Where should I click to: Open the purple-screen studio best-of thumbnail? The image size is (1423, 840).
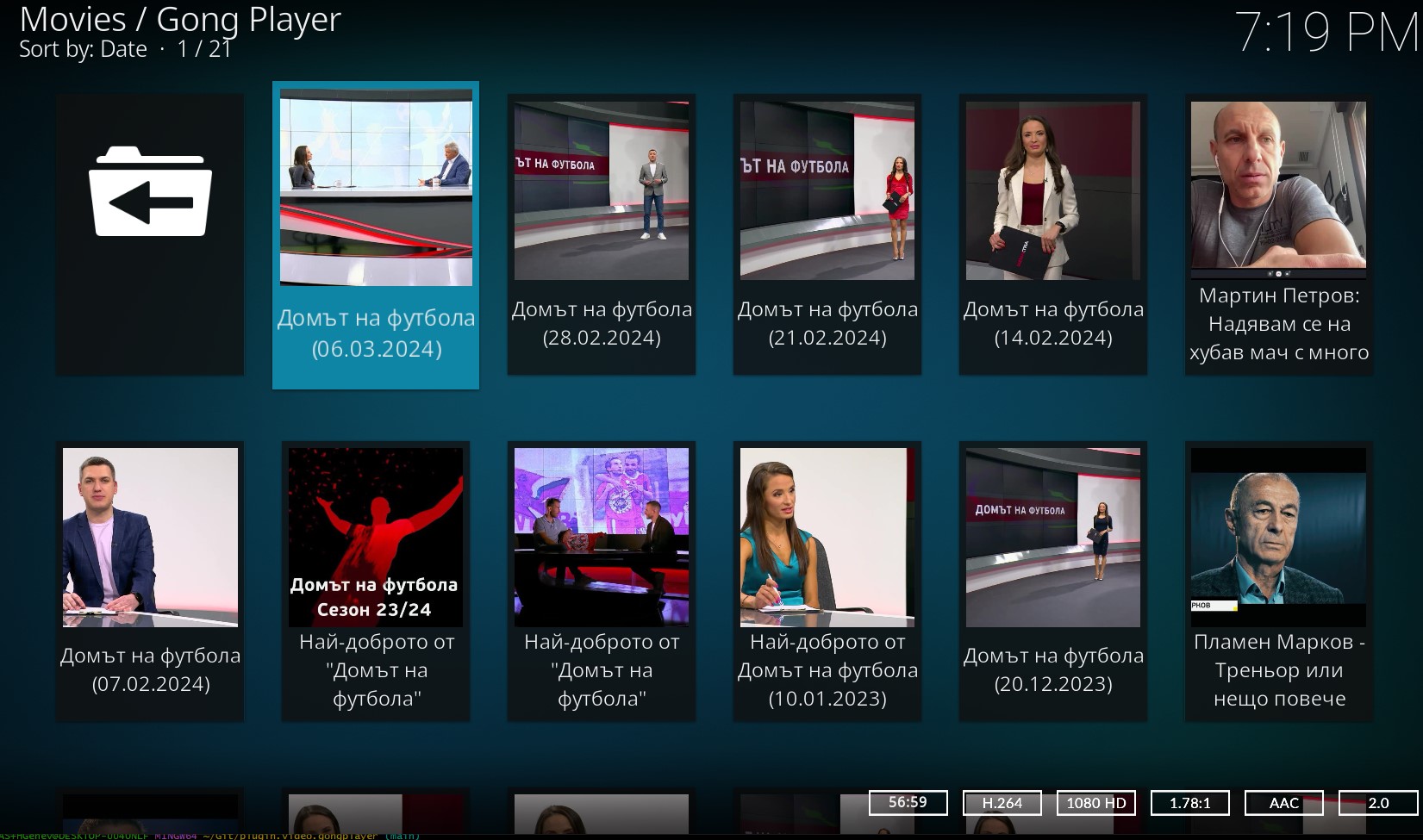pos(602,537)
